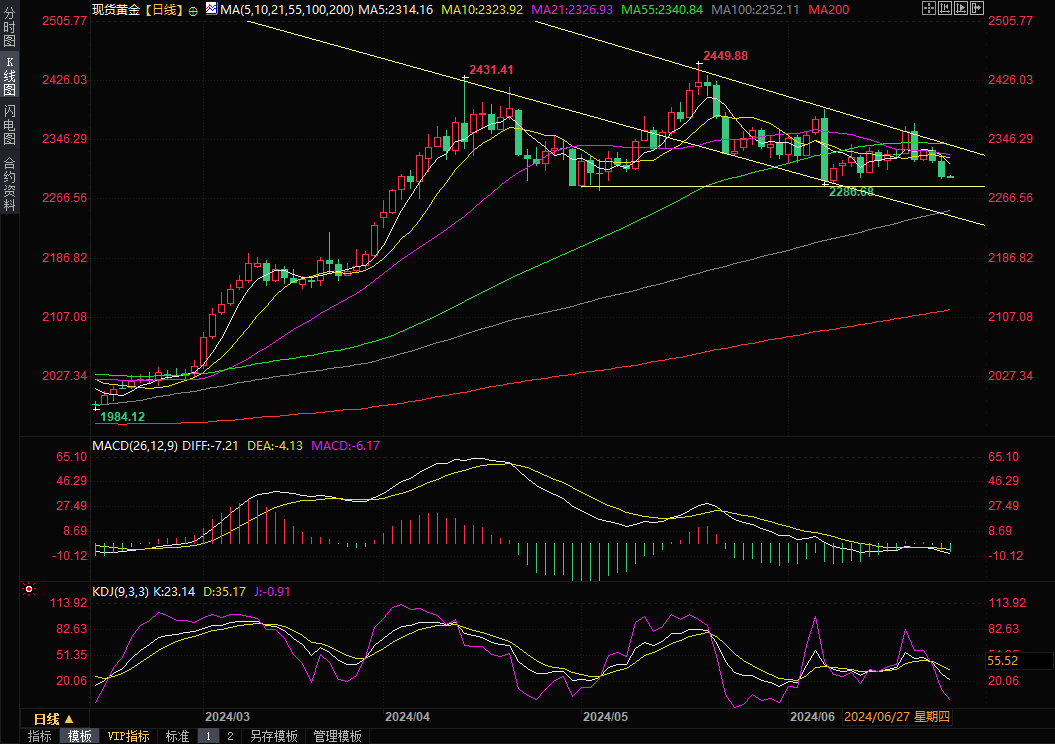Click 另存模板 to save template
The width and height of the screenshot is (1055, 744).
273,736
